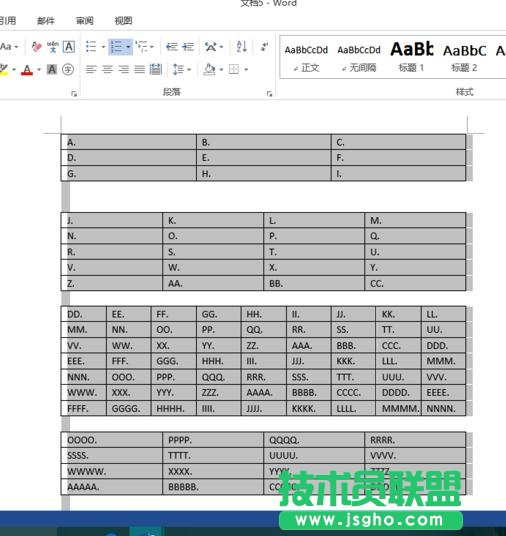Expand the Numbering library dropdown arrow

(x=129, y=47)
